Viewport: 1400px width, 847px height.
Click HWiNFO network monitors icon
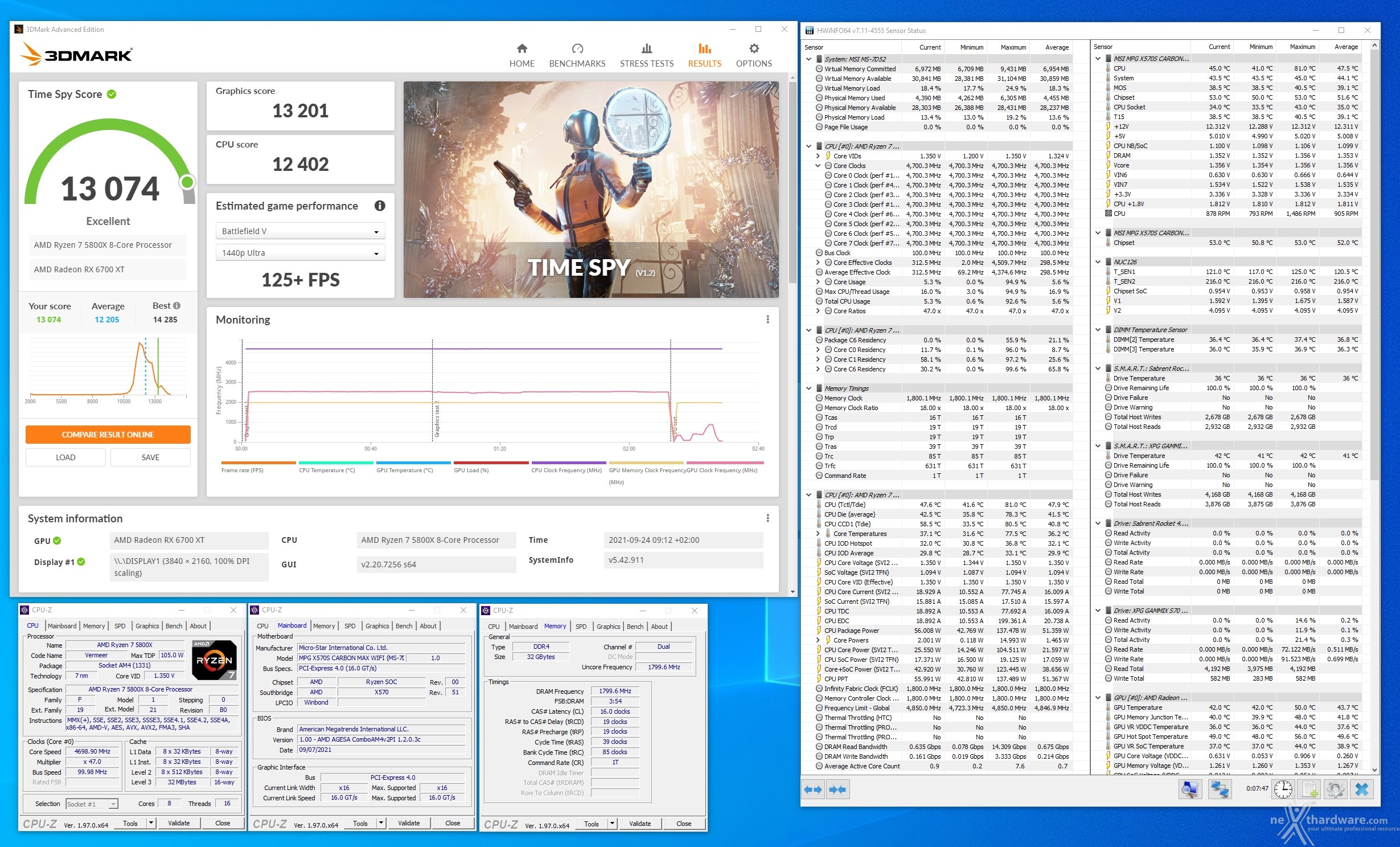click(1220, 789)
